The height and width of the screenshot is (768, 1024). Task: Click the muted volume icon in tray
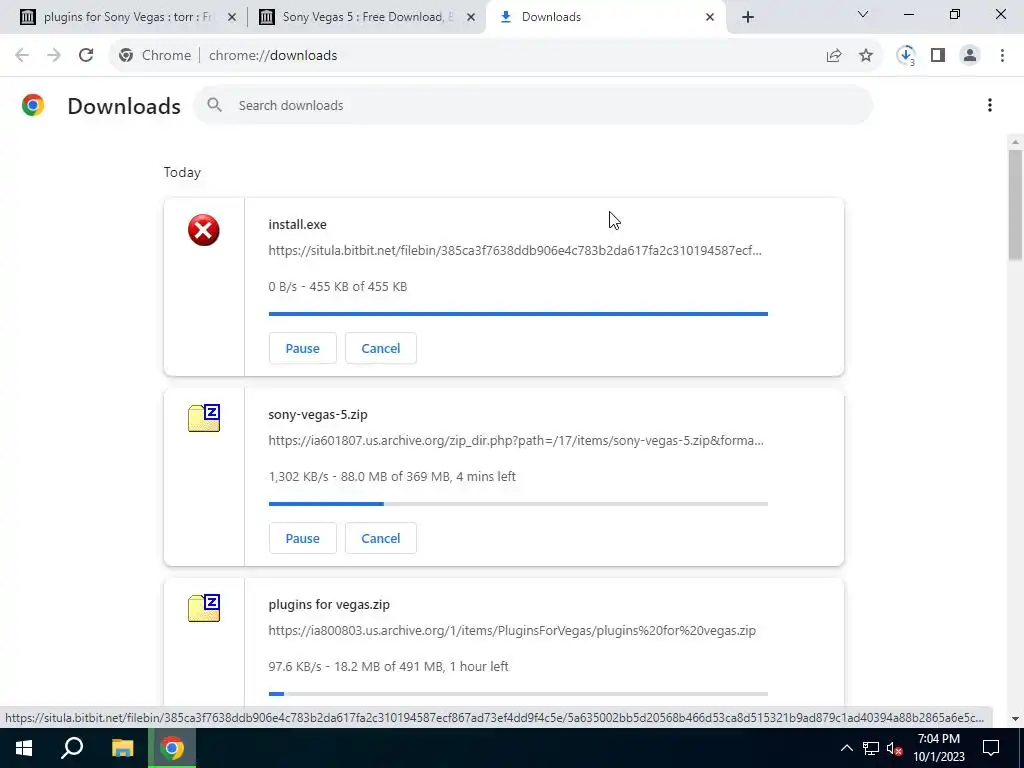pyautogui.click(x=895, y=748)
